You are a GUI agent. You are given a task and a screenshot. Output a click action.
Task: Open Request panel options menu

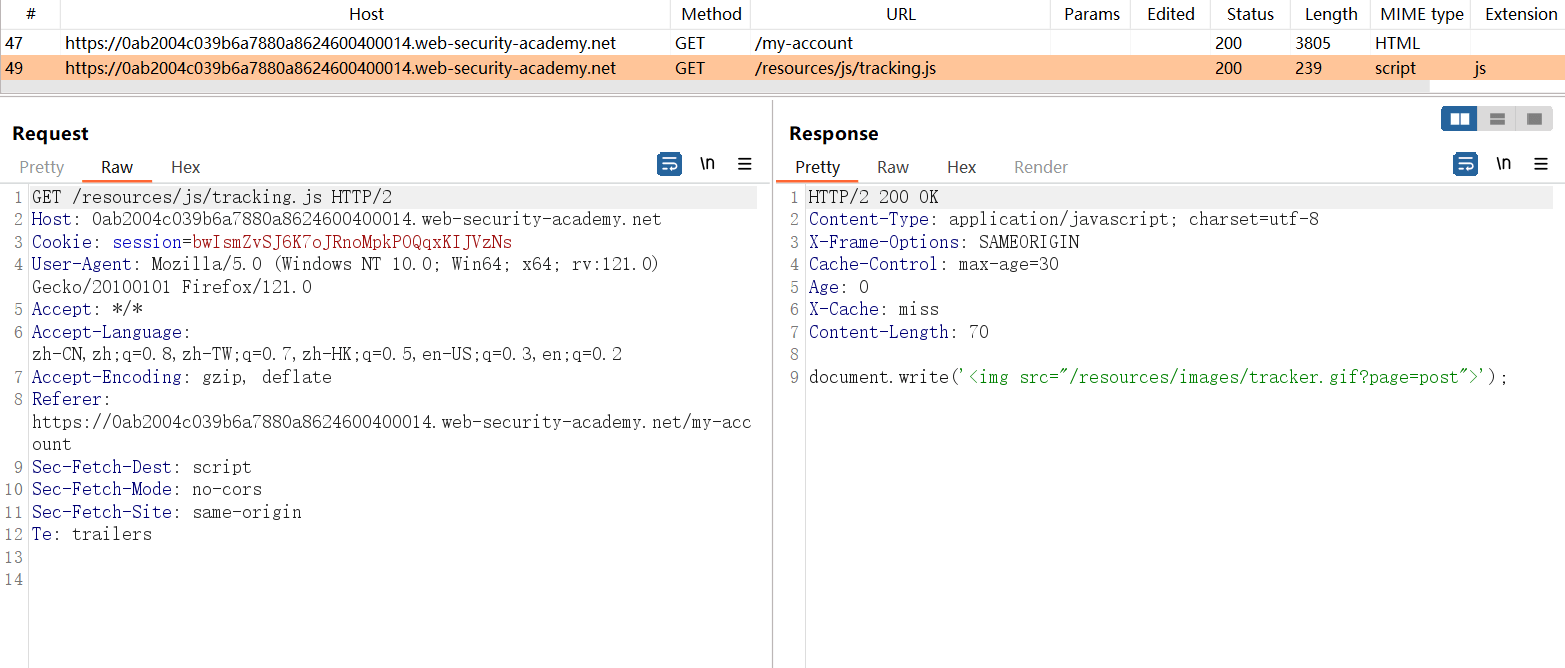pyautogui.click(x=745, y=164)
